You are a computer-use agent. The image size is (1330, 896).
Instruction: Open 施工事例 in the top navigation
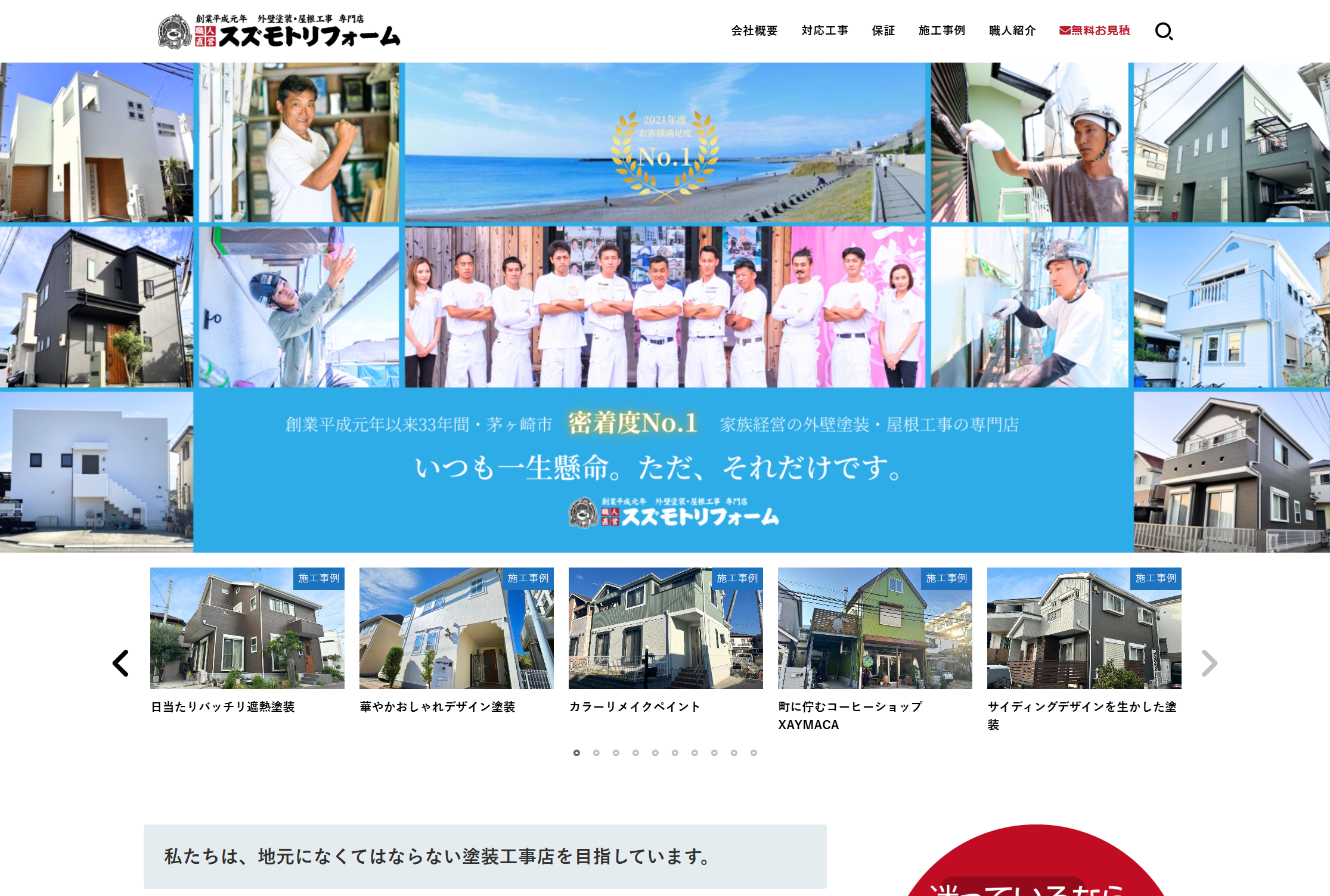tap(941, 30)
